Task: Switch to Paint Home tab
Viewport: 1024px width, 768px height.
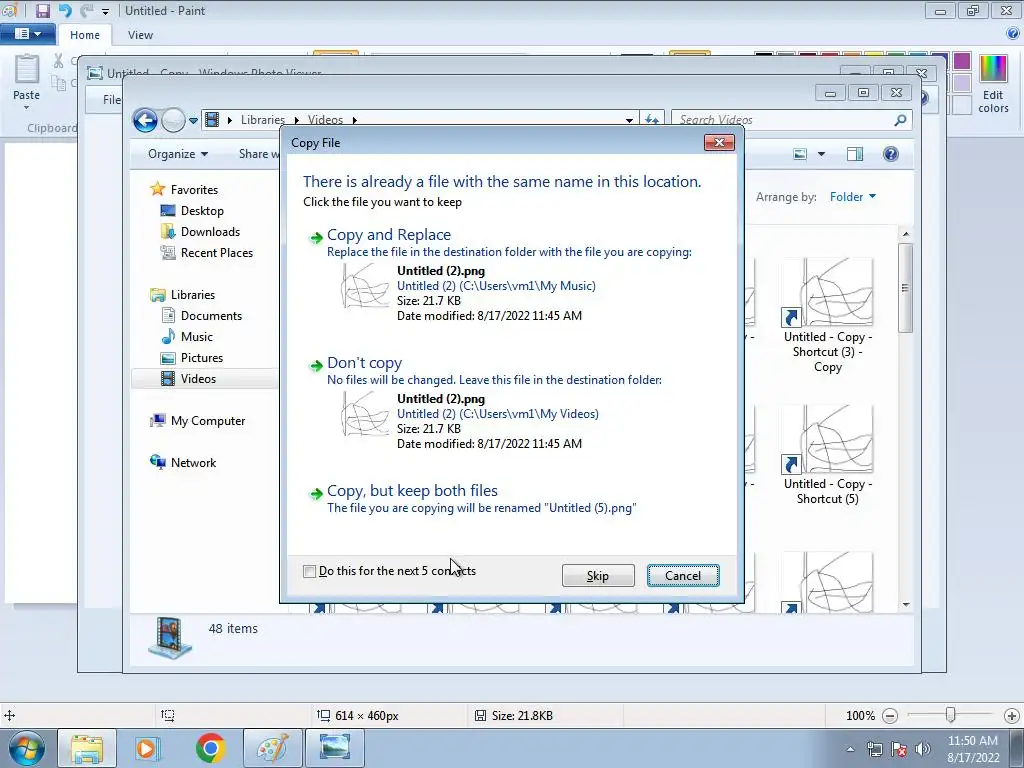Action: pyautogui.click(x=85, y=35)
